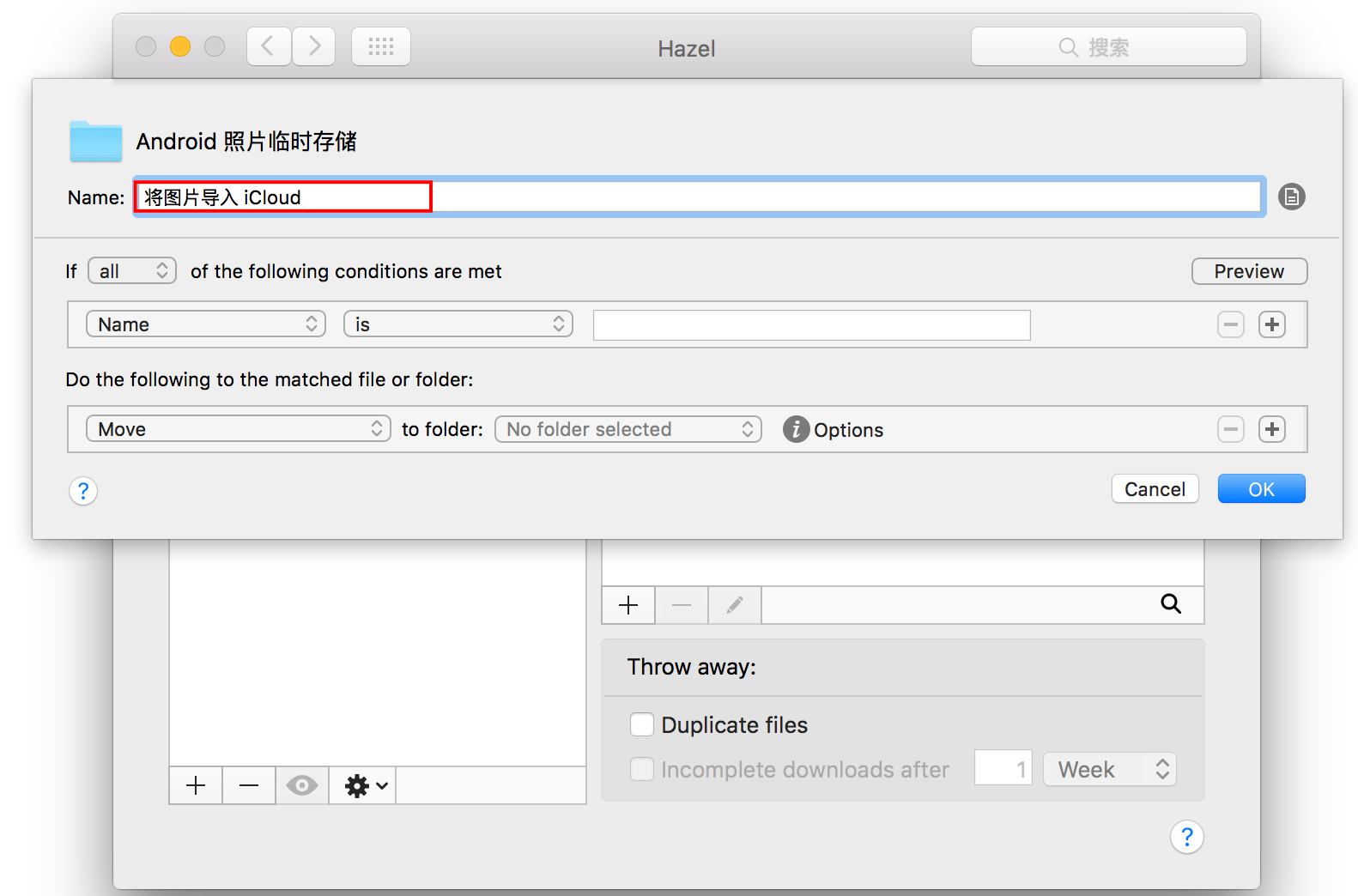Open the all/any conditions dropdown
Screen dimensions: 1358x896
tap(132, 271)
